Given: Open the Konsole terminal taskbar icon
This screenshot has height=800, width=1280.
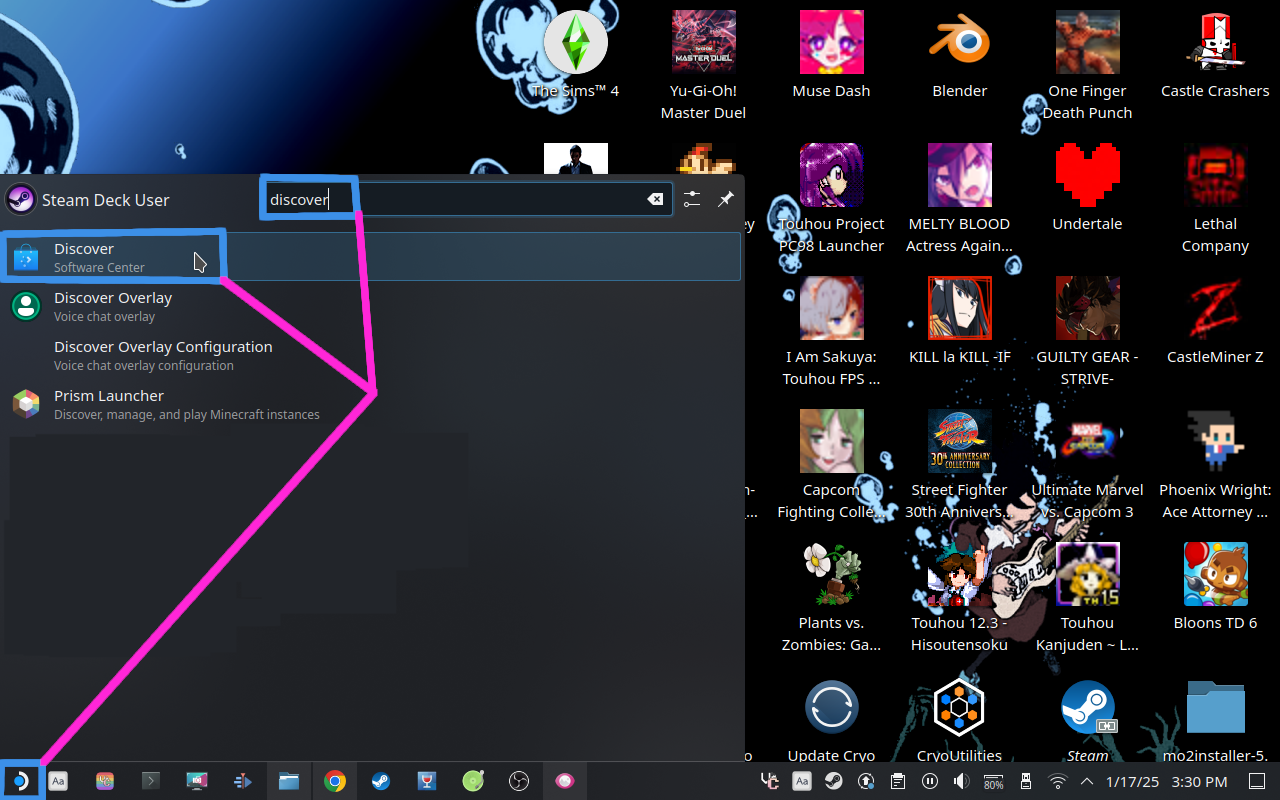Looking at the screenshot, I should (151, 781).
